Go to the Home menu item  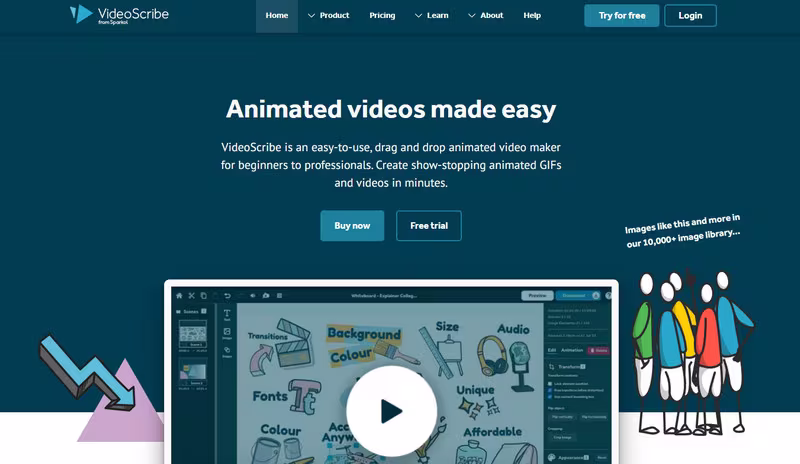pos(277,15)
